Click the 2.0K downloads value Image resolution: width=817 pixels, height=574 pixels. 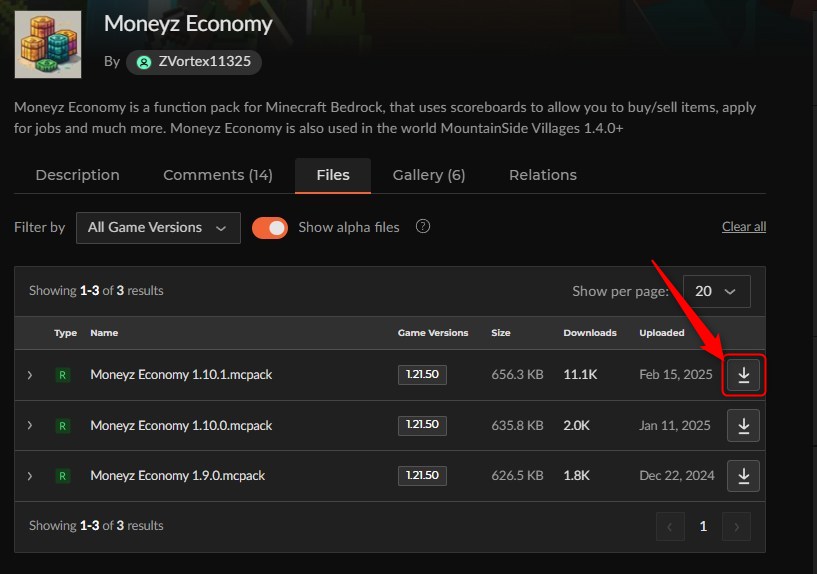point(576,426)
